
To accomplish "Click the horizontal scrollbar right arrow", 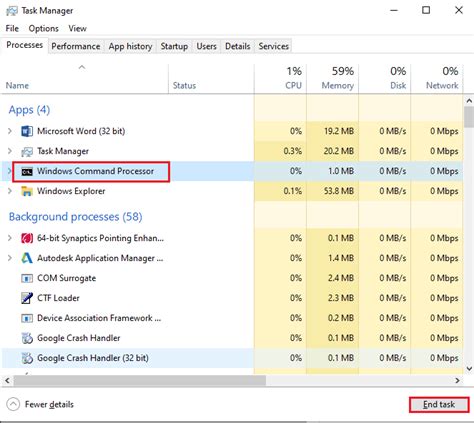I will point(457,380).
